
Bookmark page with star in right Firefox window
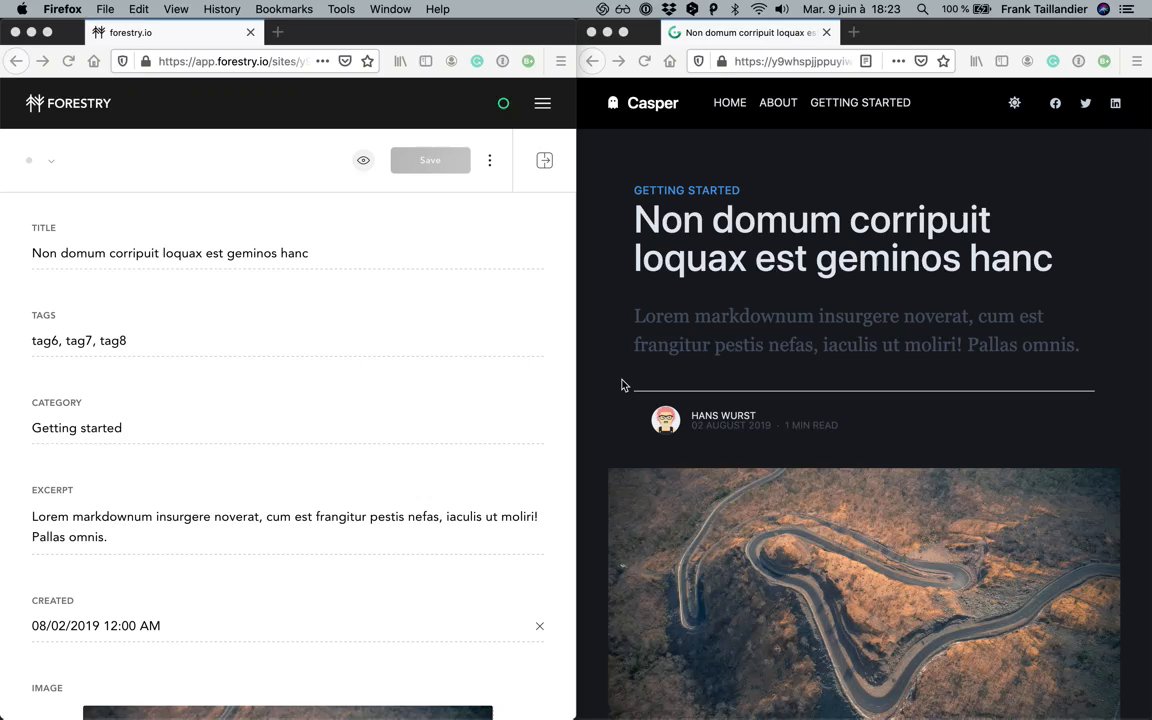coord(943,61)
